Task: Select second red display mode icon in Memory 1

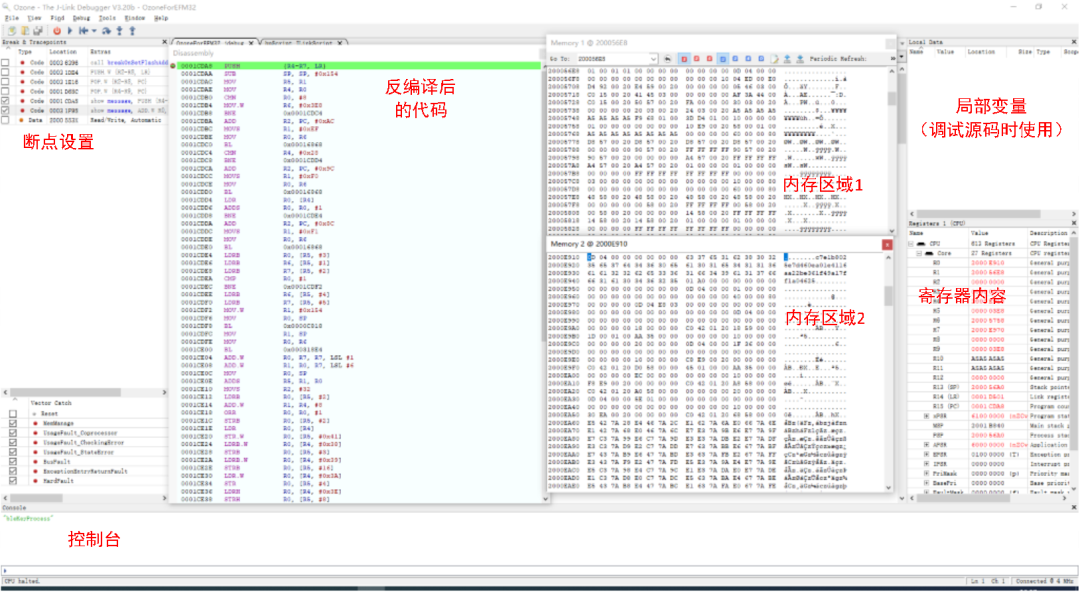Action: [696, 59]
